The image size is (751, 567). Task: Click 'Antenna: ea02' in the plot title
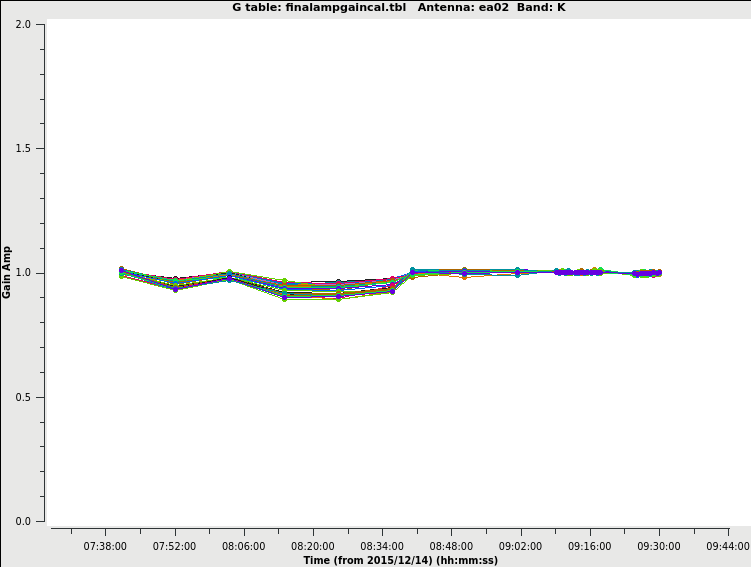coord(463,8)
